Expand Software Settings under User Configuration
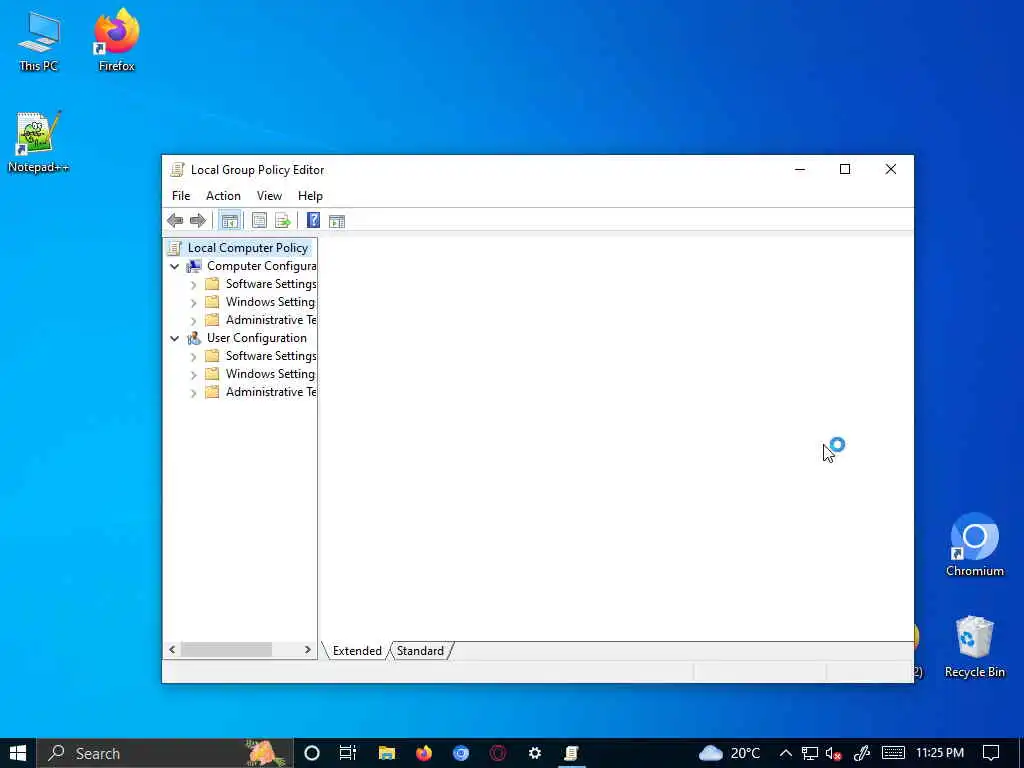1024x768 pixels. tap(193, 357)
